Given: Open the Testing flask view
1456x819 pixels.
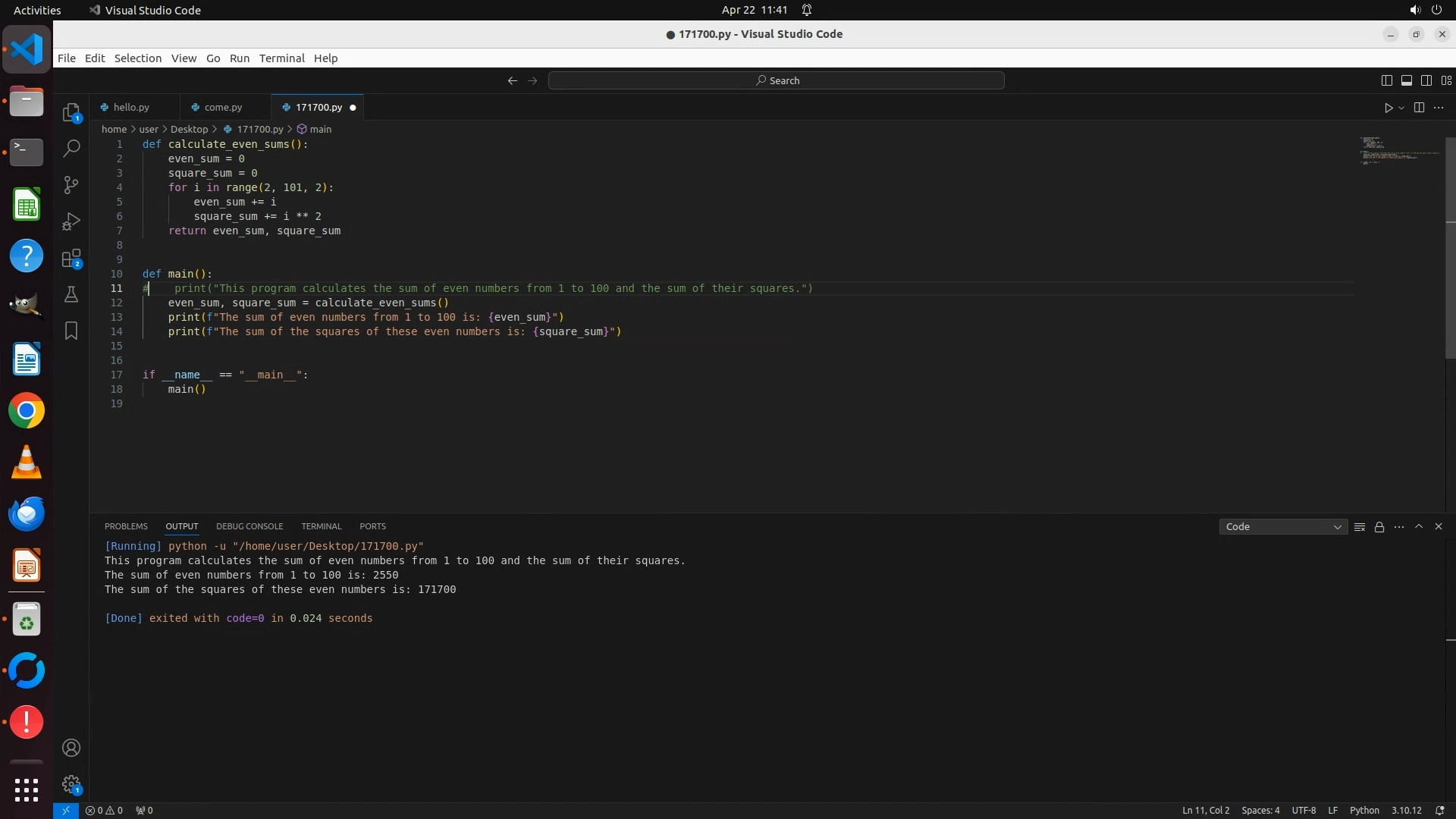Looking at the screenshot, I should point(71,294).
